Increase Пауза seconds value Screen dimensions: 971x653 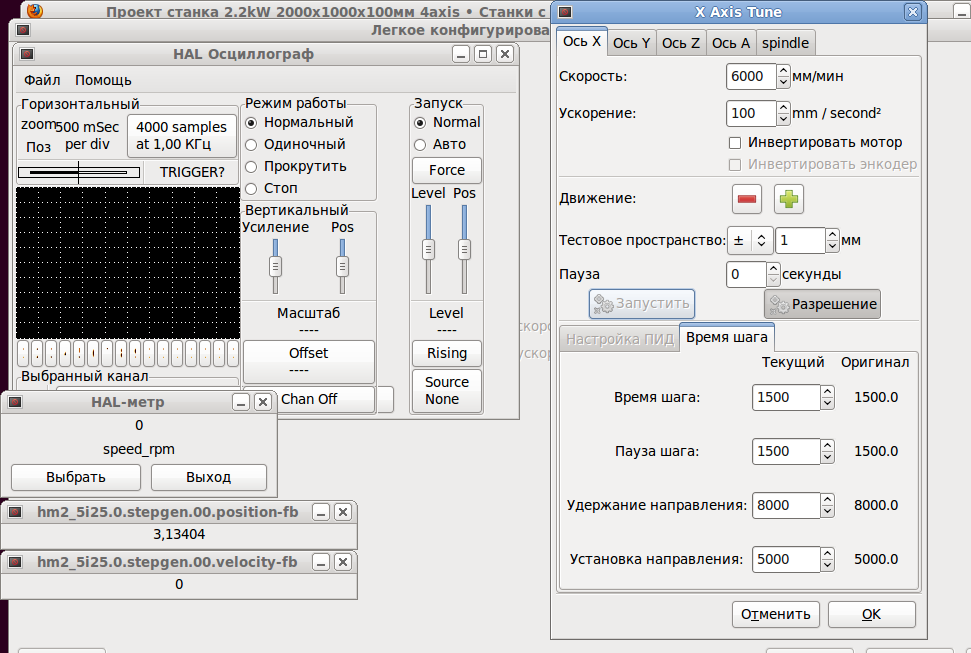[x=773, y=269]
